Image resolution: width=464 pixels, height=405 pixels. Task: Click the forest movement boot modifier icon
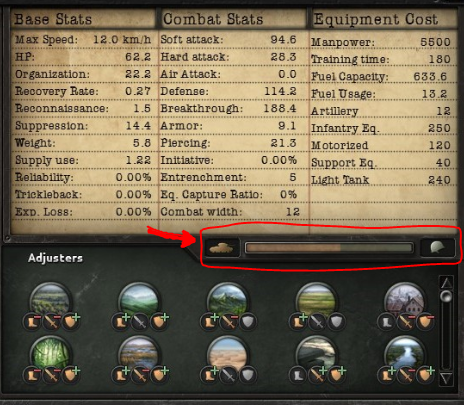point(32,322)
